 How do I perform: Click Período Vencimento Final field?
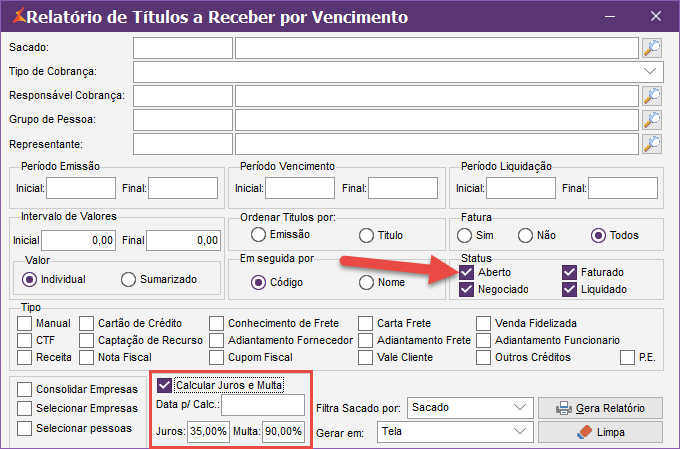(x=403, y=188)
